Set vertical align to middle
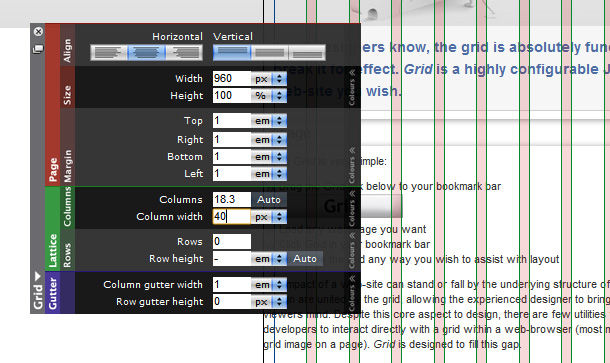 click(x=270, y=53)
